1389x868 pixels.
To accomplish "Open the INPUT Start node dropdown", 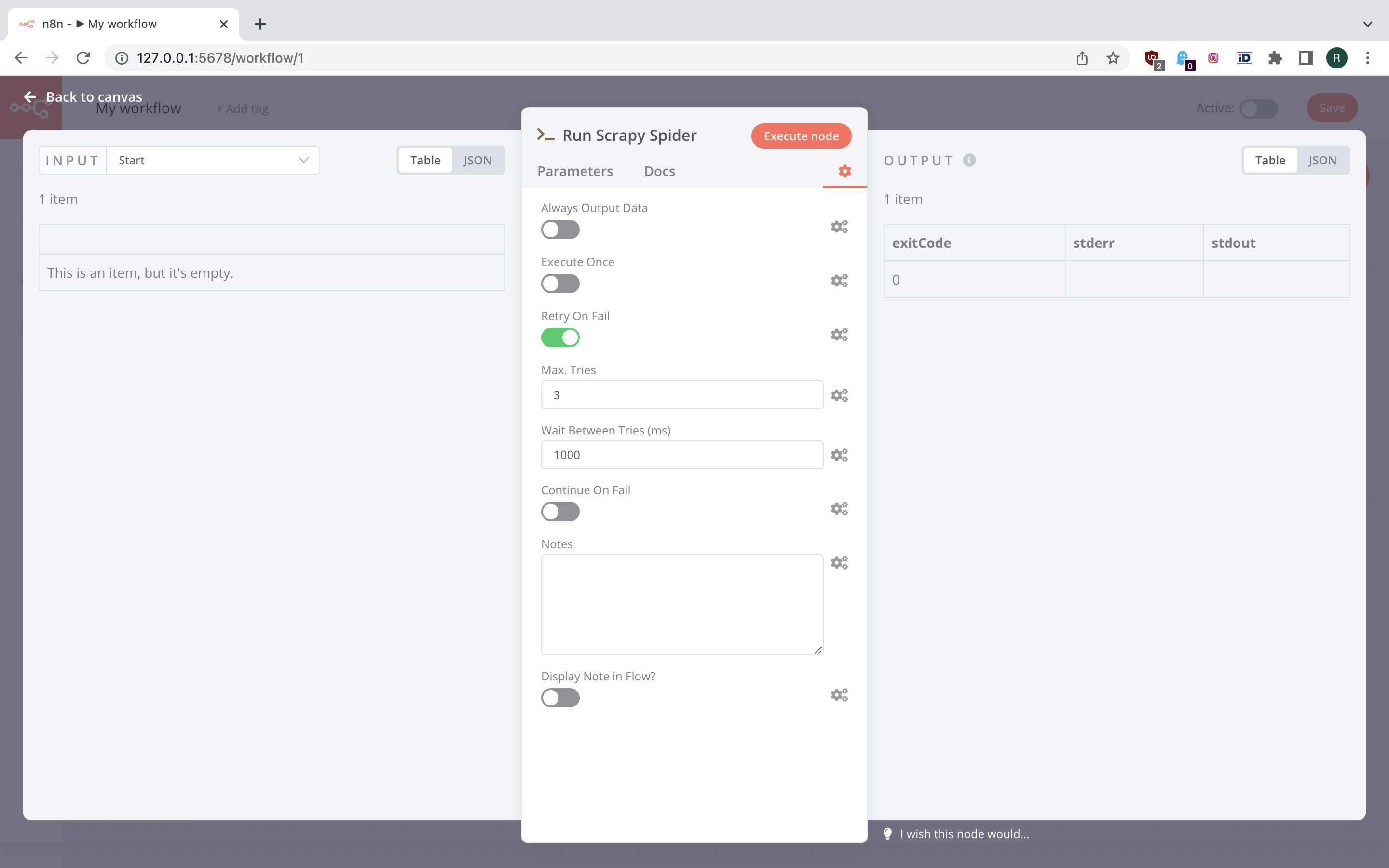I will [213, 160].
